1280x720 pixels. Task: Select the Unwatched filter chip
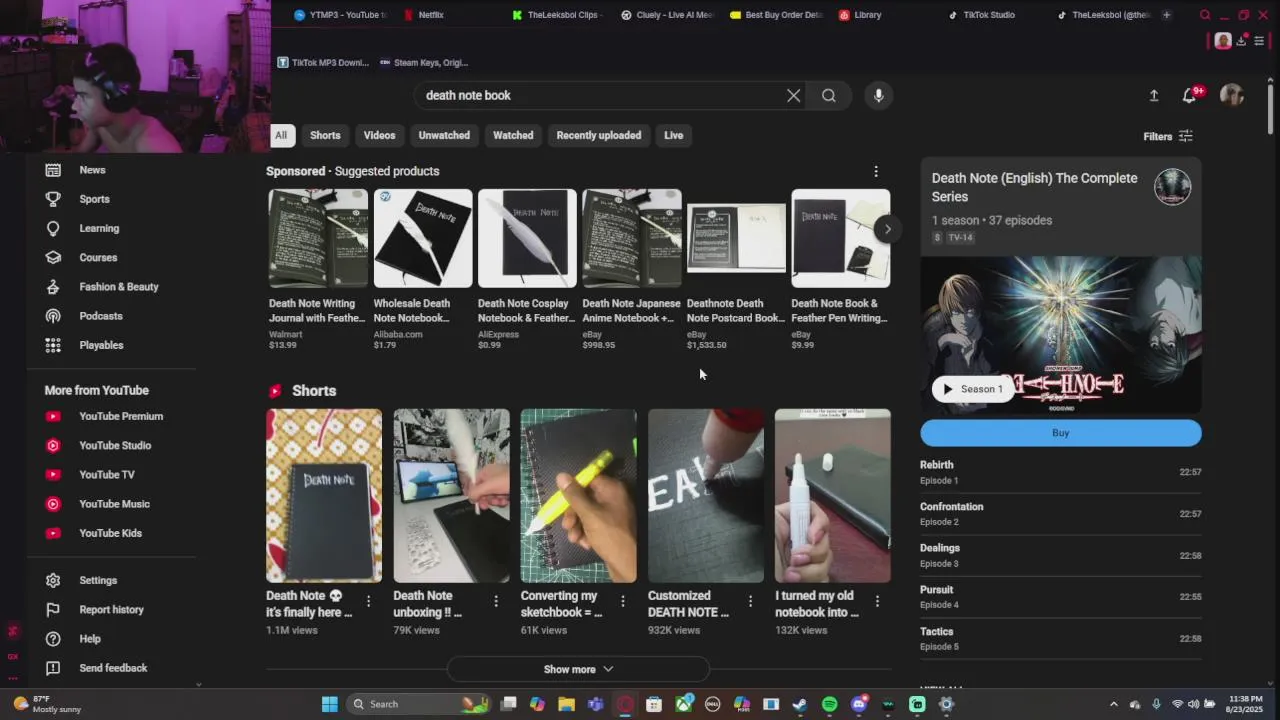click(x=444, y=135)
